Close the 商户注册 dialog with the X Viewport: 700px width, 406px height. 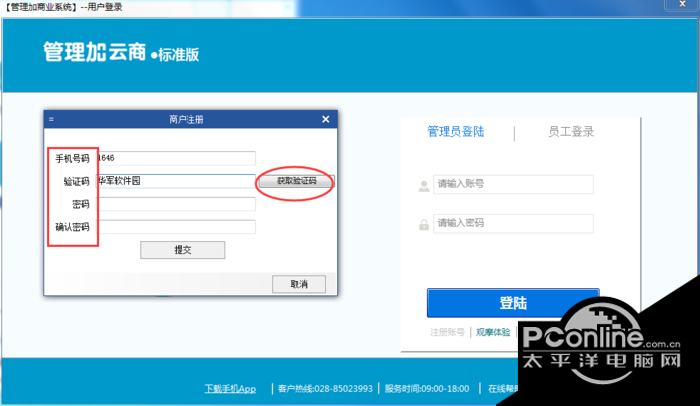click(325, 119)
